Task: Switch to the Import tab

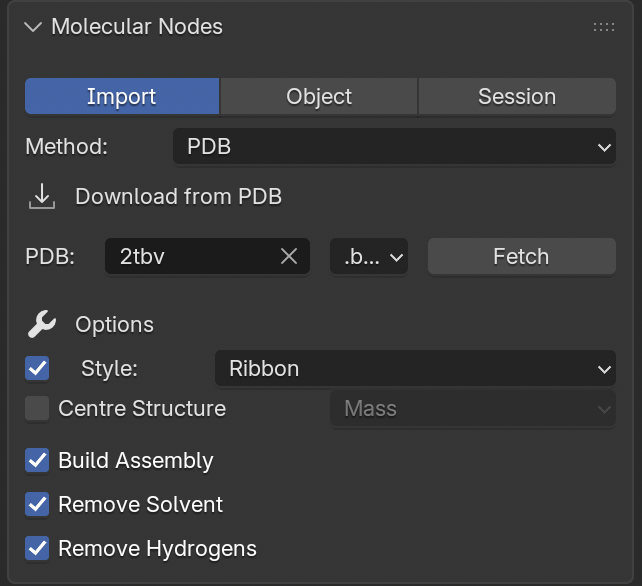Action: pyautogui.click(x=122, y=97)
